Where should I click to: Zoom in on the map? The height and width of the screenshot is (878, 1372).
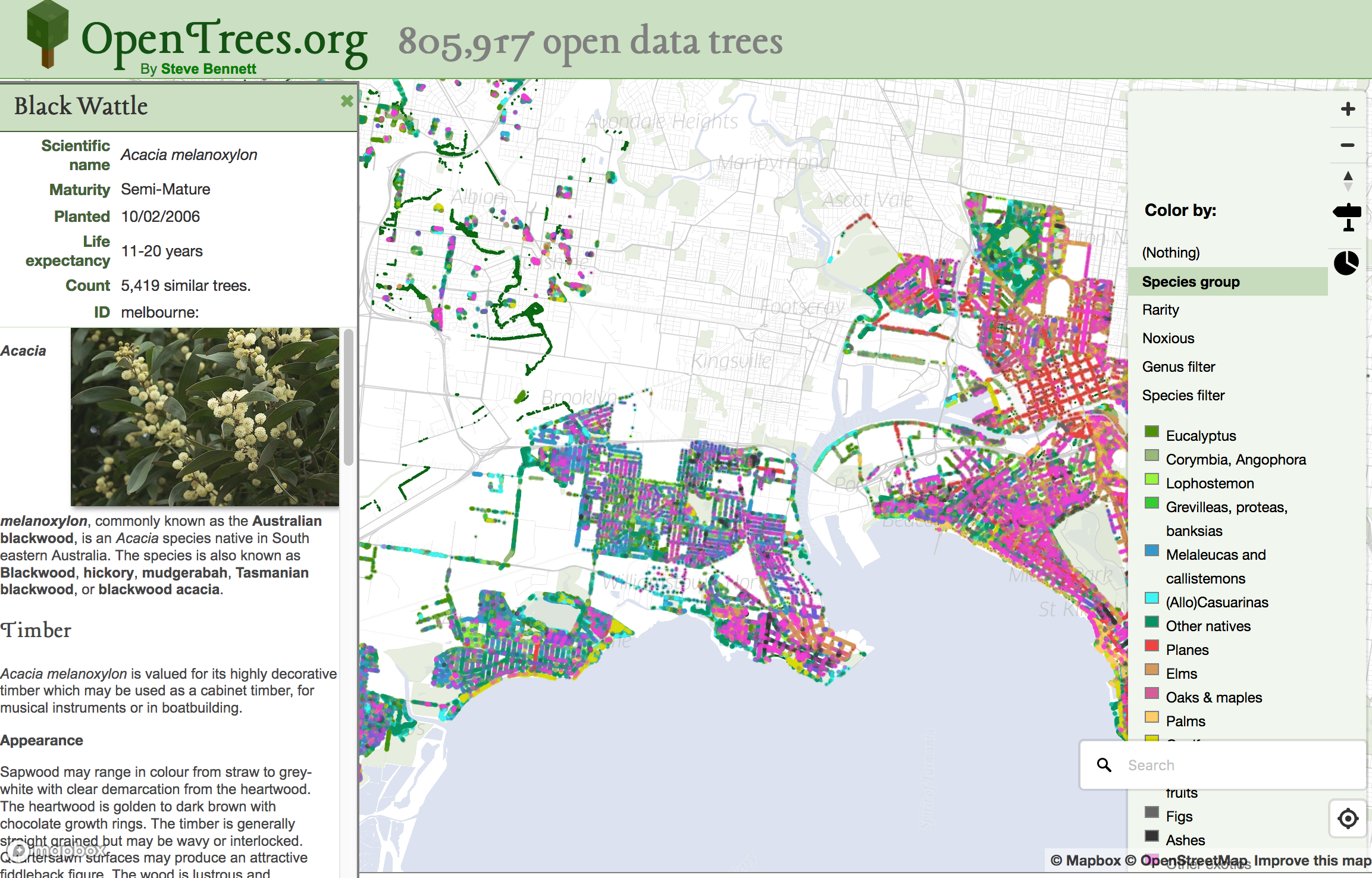1348,109
